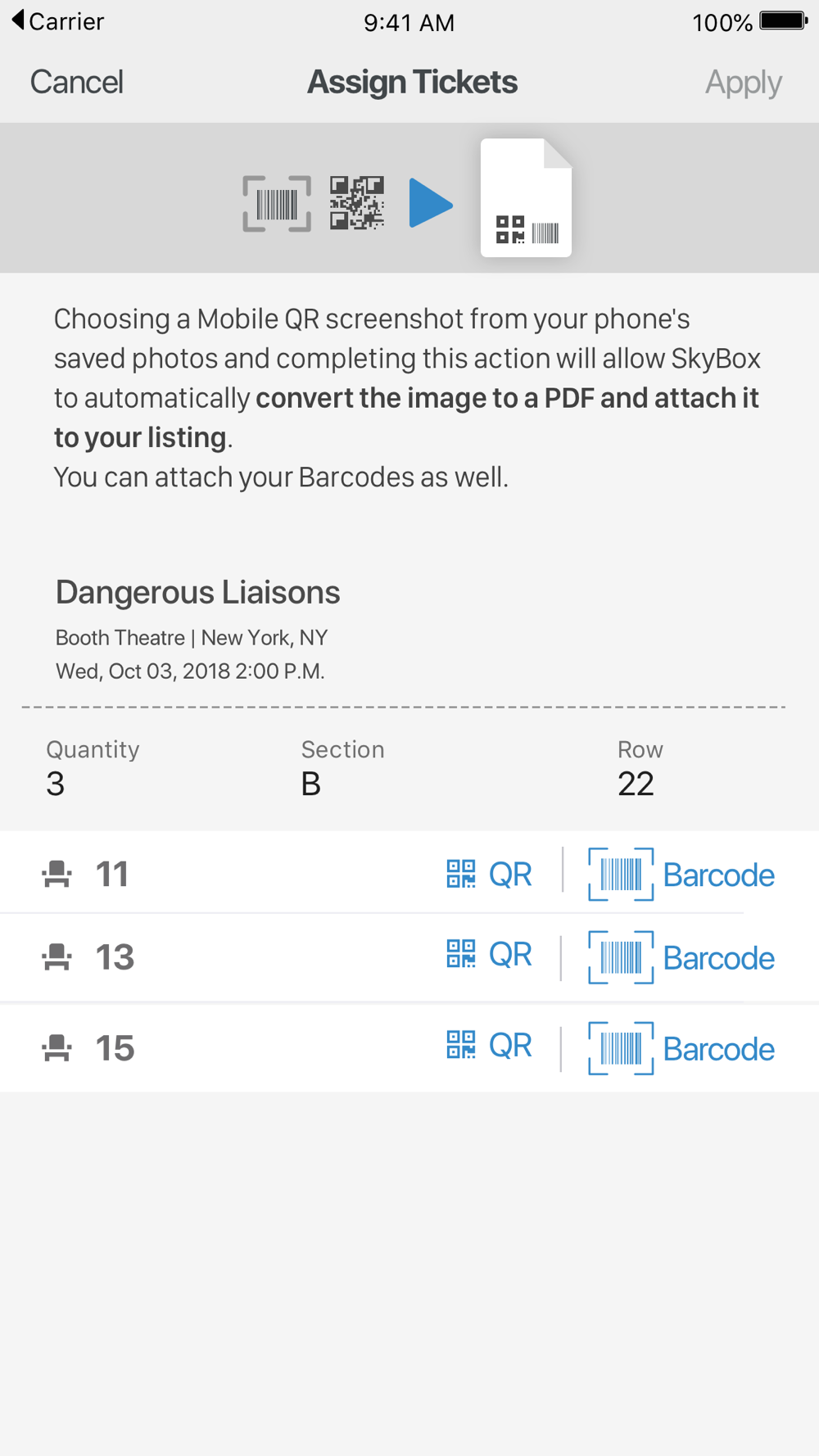The width and height of the screenshot is (819, 1456).
Task: Click the gray barcode scan icon in banner
Action: coord(277,204)
